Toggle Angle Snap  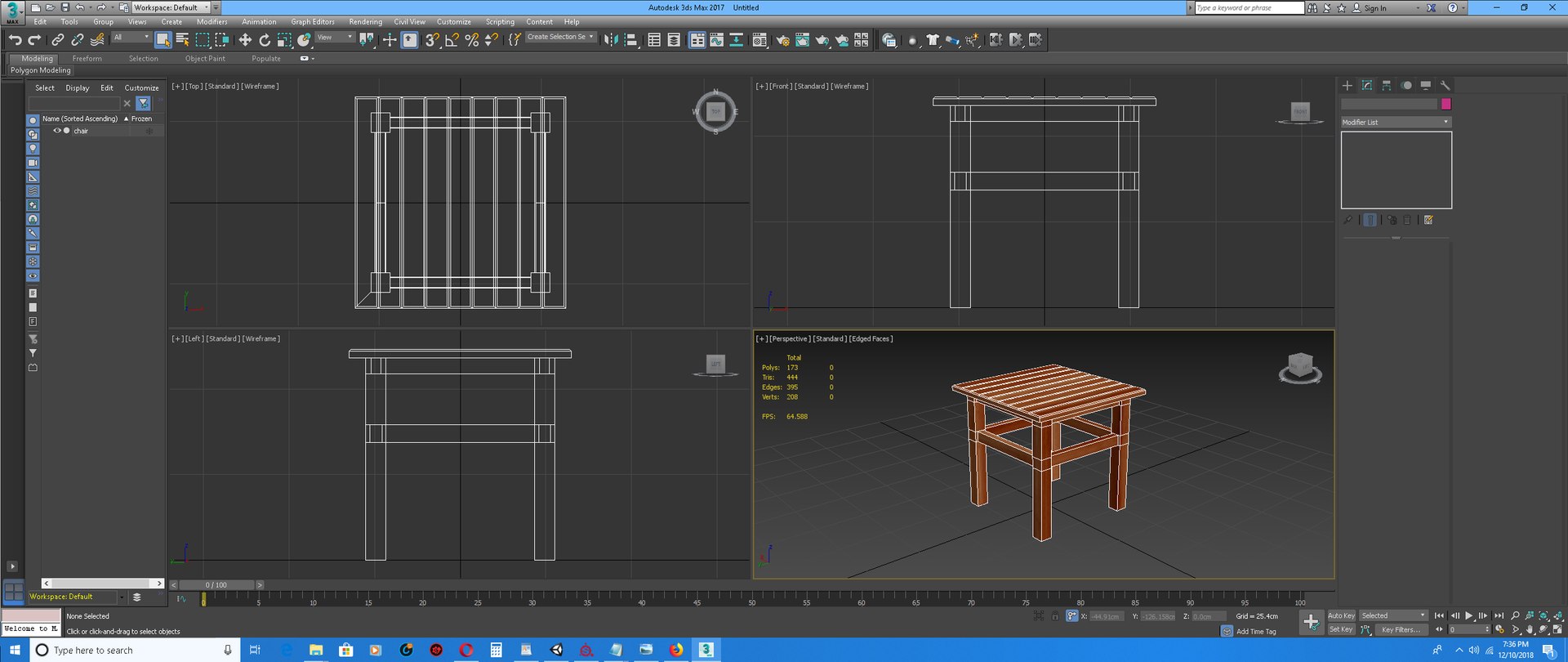point(452,39)
